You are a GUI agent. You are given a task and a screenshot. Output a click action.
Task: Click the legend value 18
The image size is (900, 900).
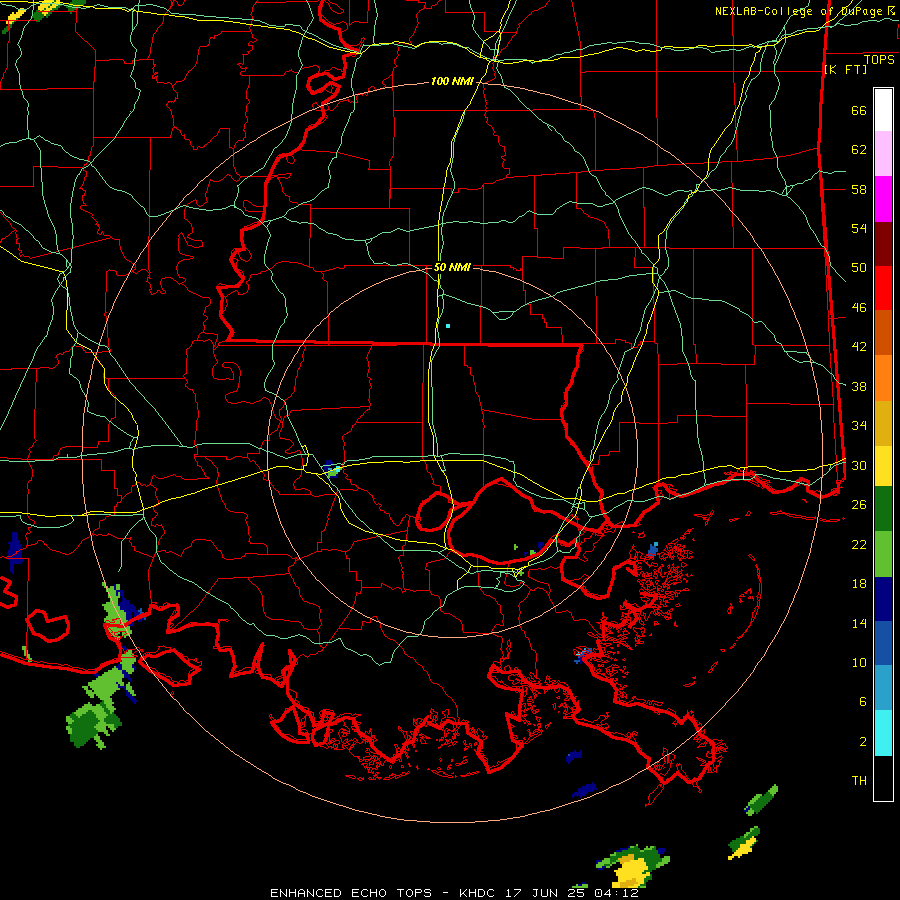tap(858, 584)
